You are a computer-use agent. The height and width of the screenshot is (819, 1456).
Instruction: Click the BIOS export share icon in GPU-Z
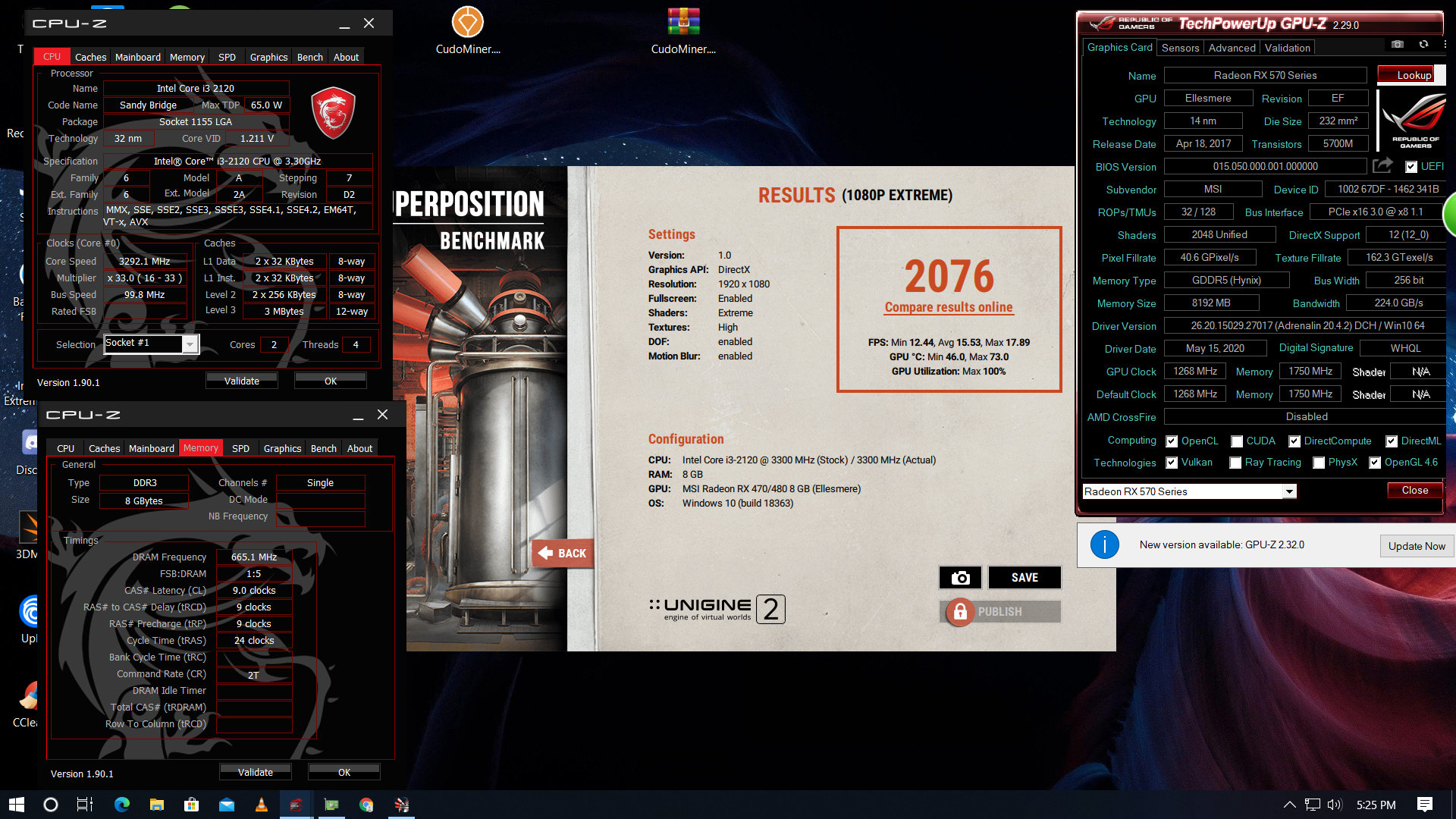click(x=1383, y=166)
